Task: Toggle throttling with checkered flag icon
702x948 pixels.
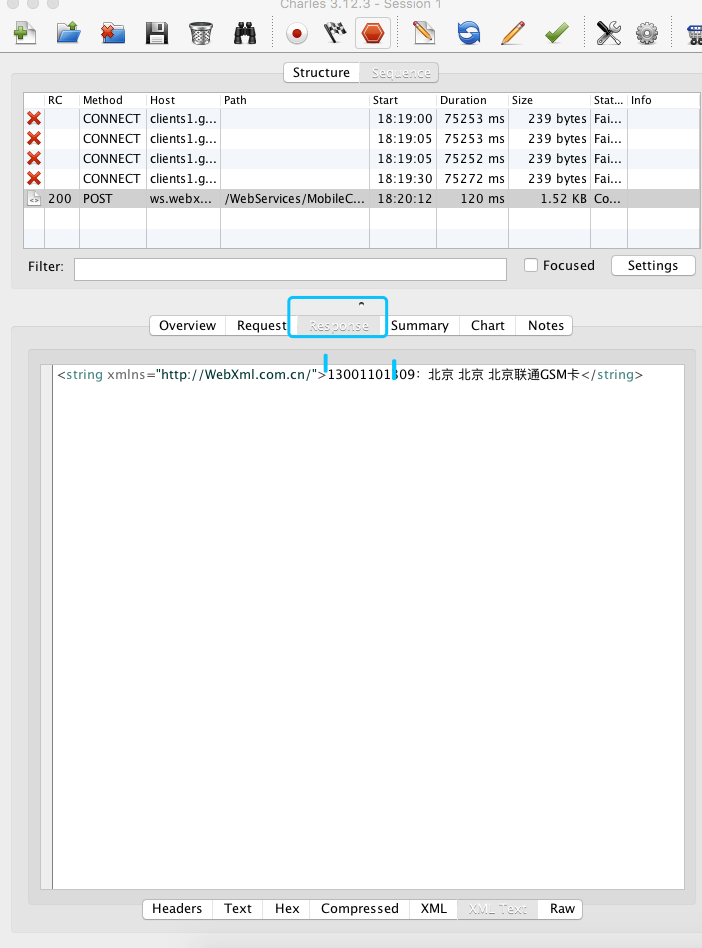Action: 334,33
